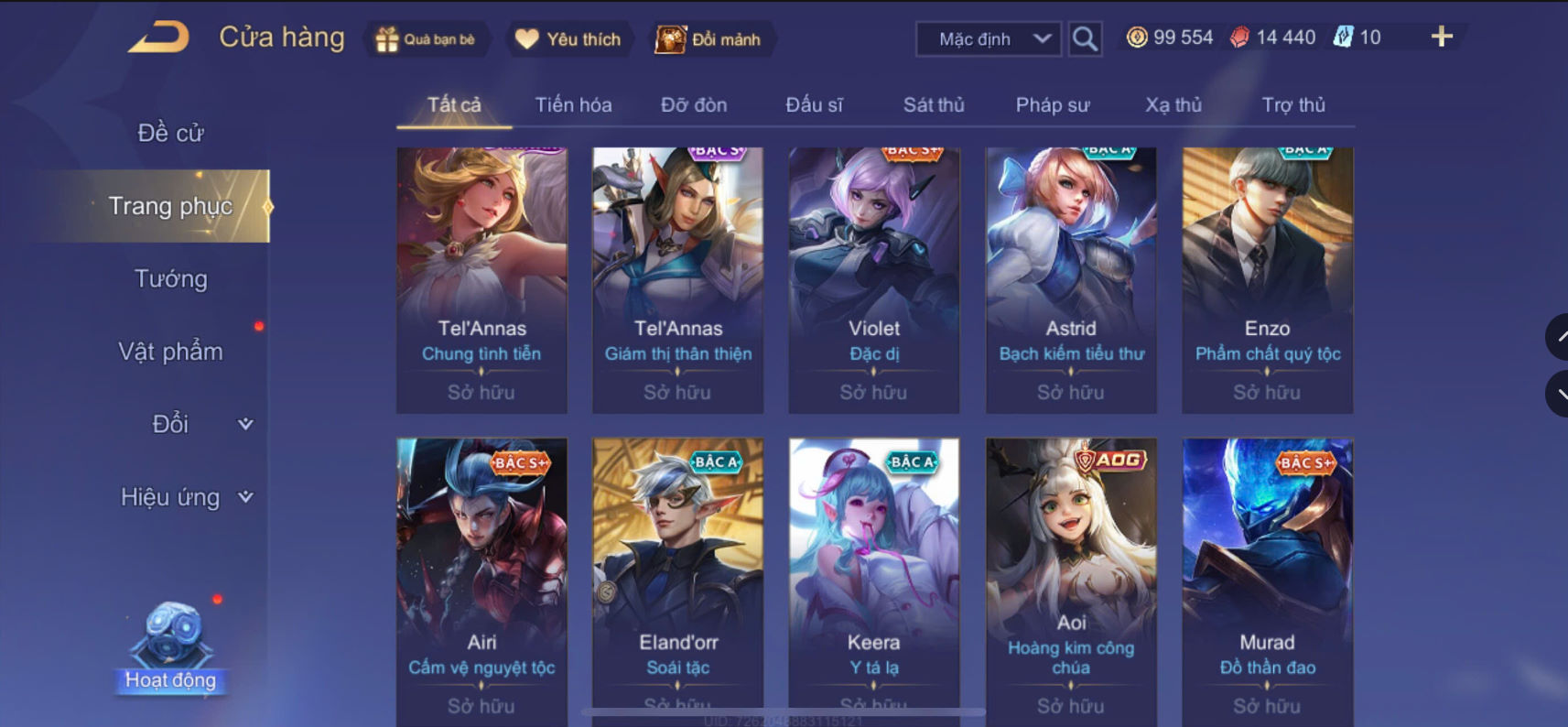1568x727 pixels.
Task: Select the Violet Đặc dị skin card
Action: (x=874, y=280)
